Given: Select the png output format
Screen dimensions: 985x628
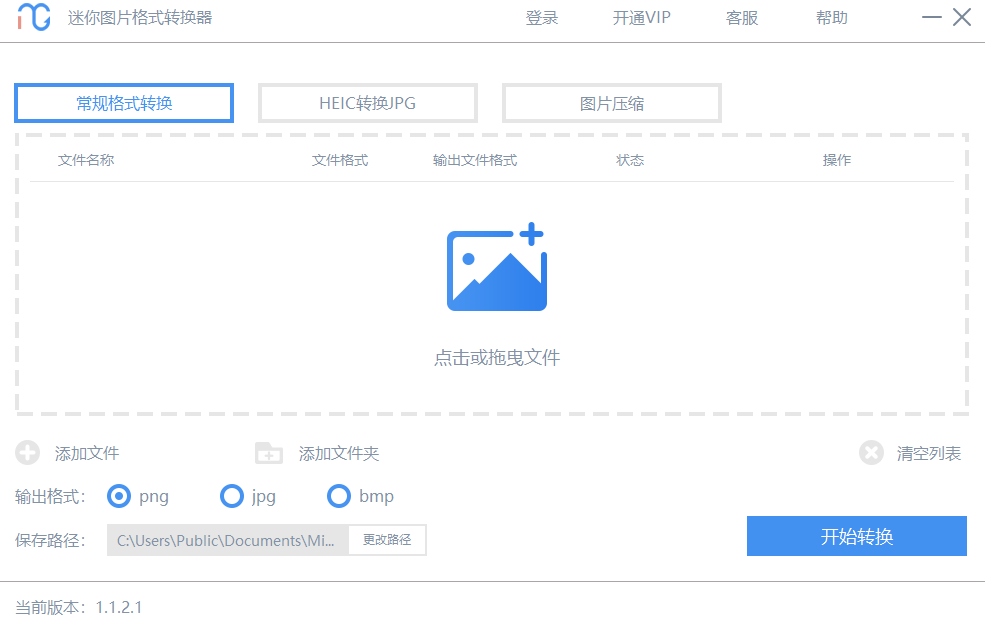Looking at the screenshot, I should tap(121, 496).
